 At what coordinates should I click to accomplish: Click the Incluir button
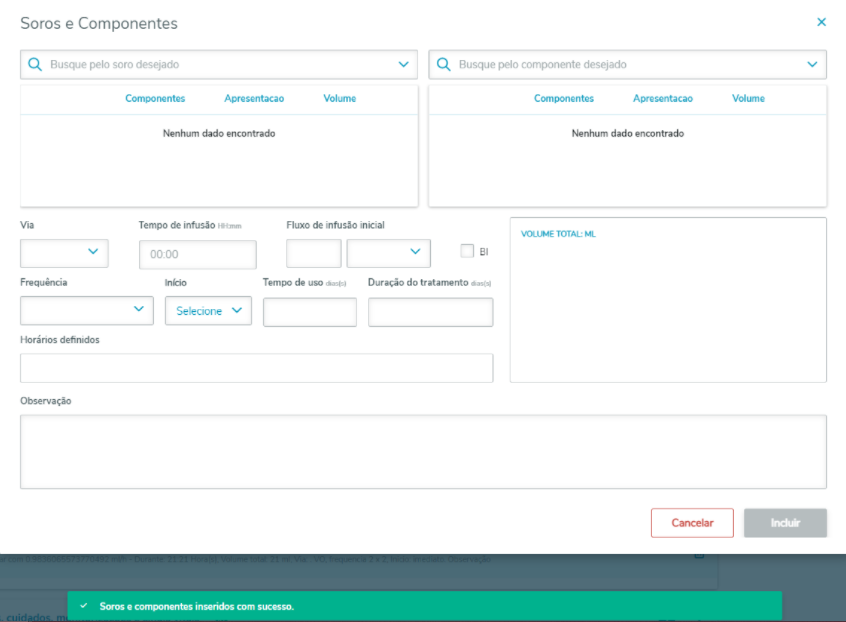tap(785, 523)
